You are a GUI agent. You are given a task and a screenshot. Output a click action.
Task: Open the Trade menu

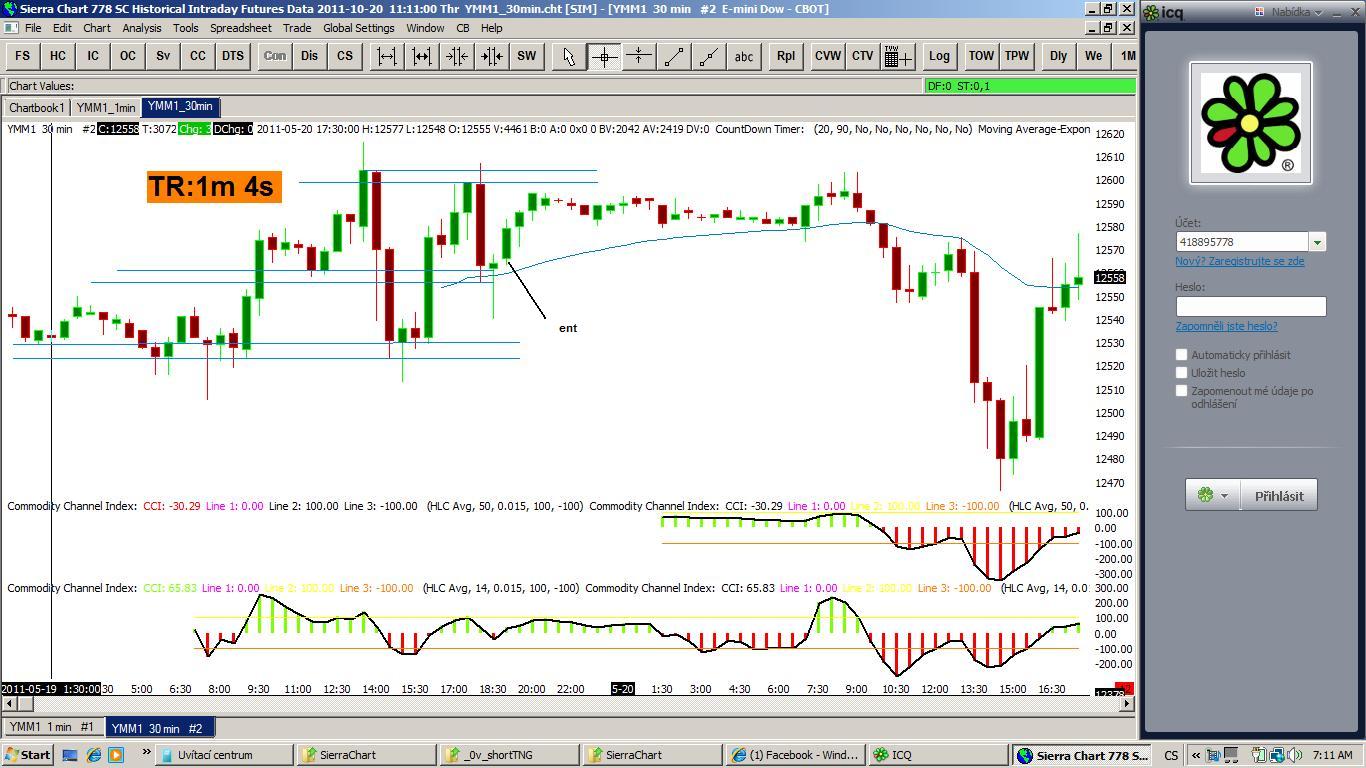point(297,28)
